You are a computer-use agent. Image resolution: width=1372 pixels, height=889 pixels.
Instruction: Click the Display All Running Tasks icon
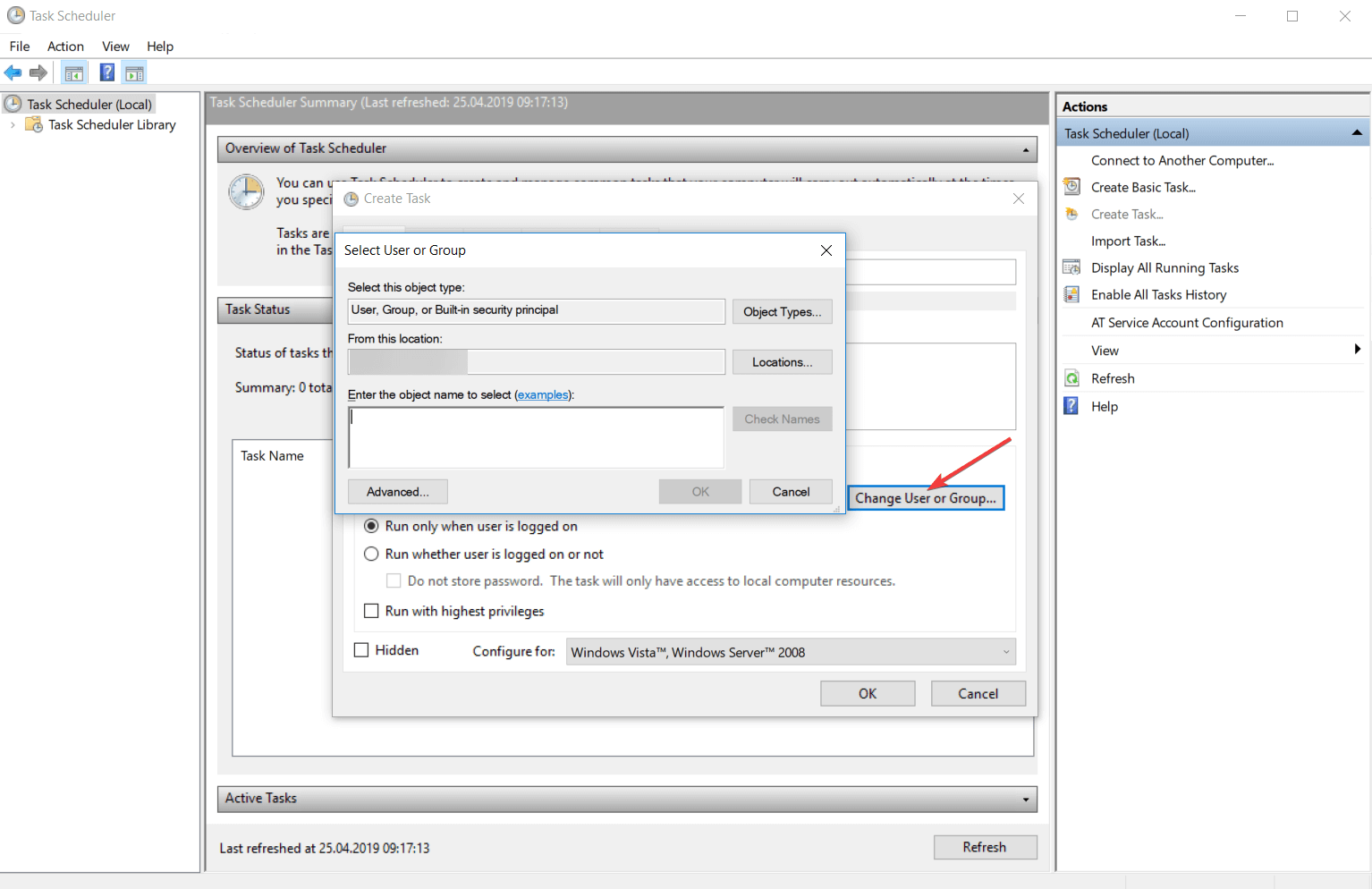point(1071,267)
